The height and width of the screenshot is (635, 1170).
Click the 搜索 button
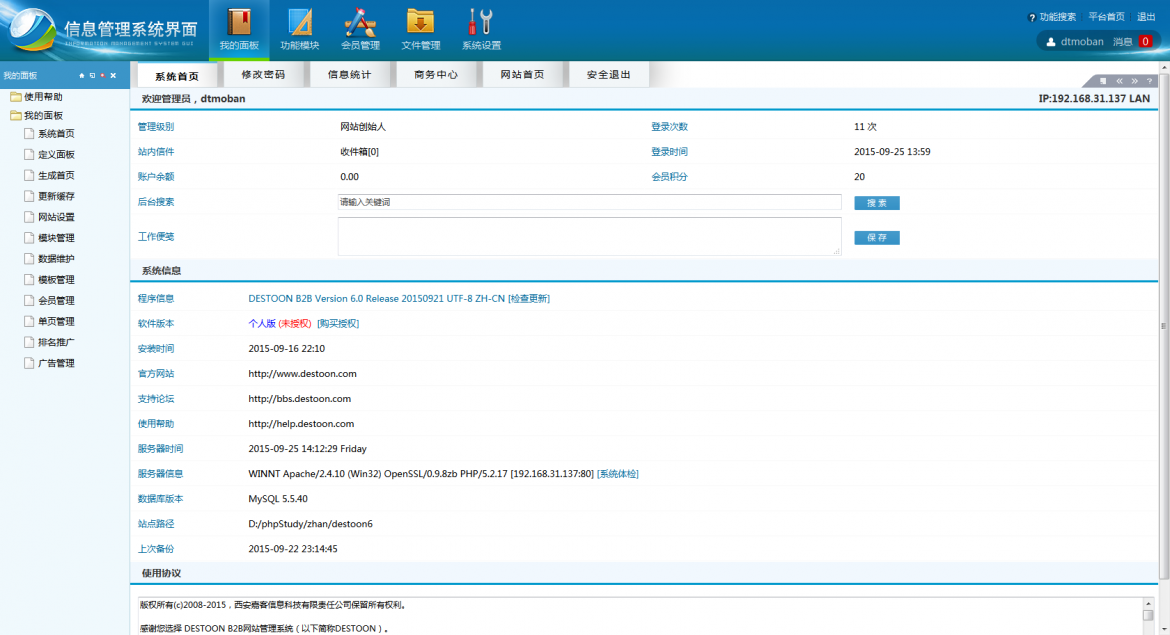876,203
